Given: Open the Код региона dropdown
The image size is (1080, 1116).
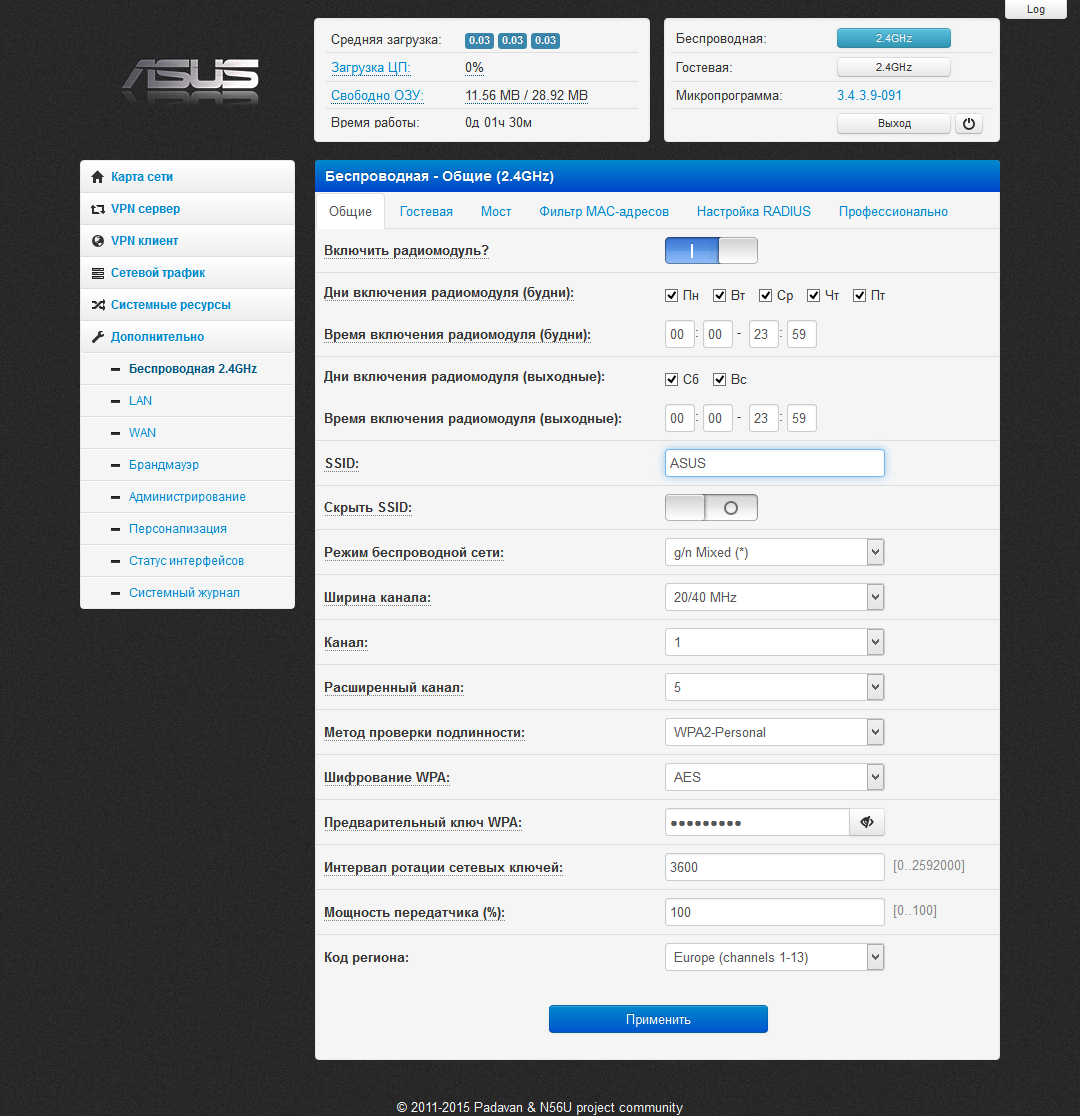Looking at the screenshot, I should click(775, 957).
